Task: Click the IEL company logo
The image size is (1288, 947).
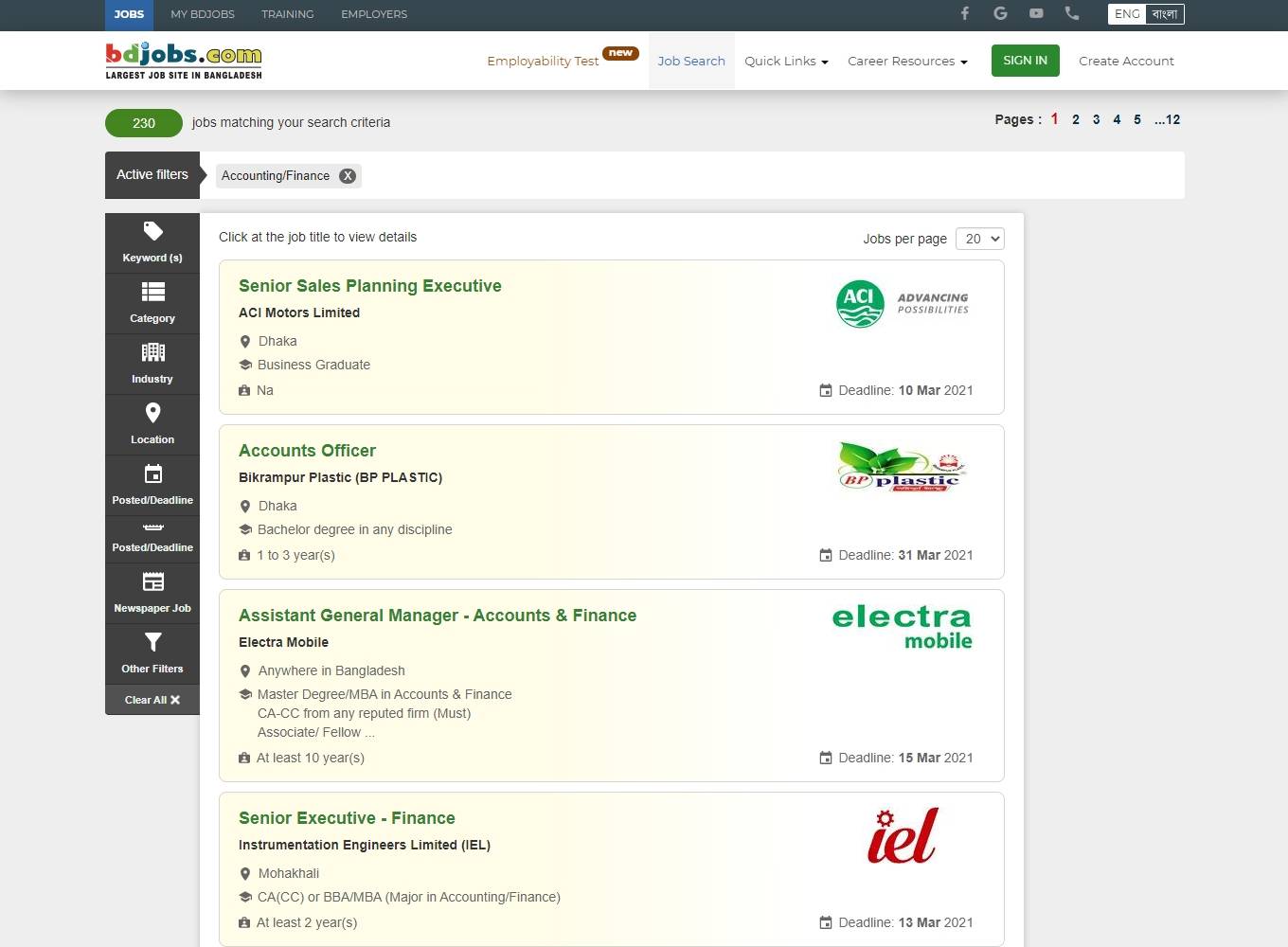Action: [902, 836]
